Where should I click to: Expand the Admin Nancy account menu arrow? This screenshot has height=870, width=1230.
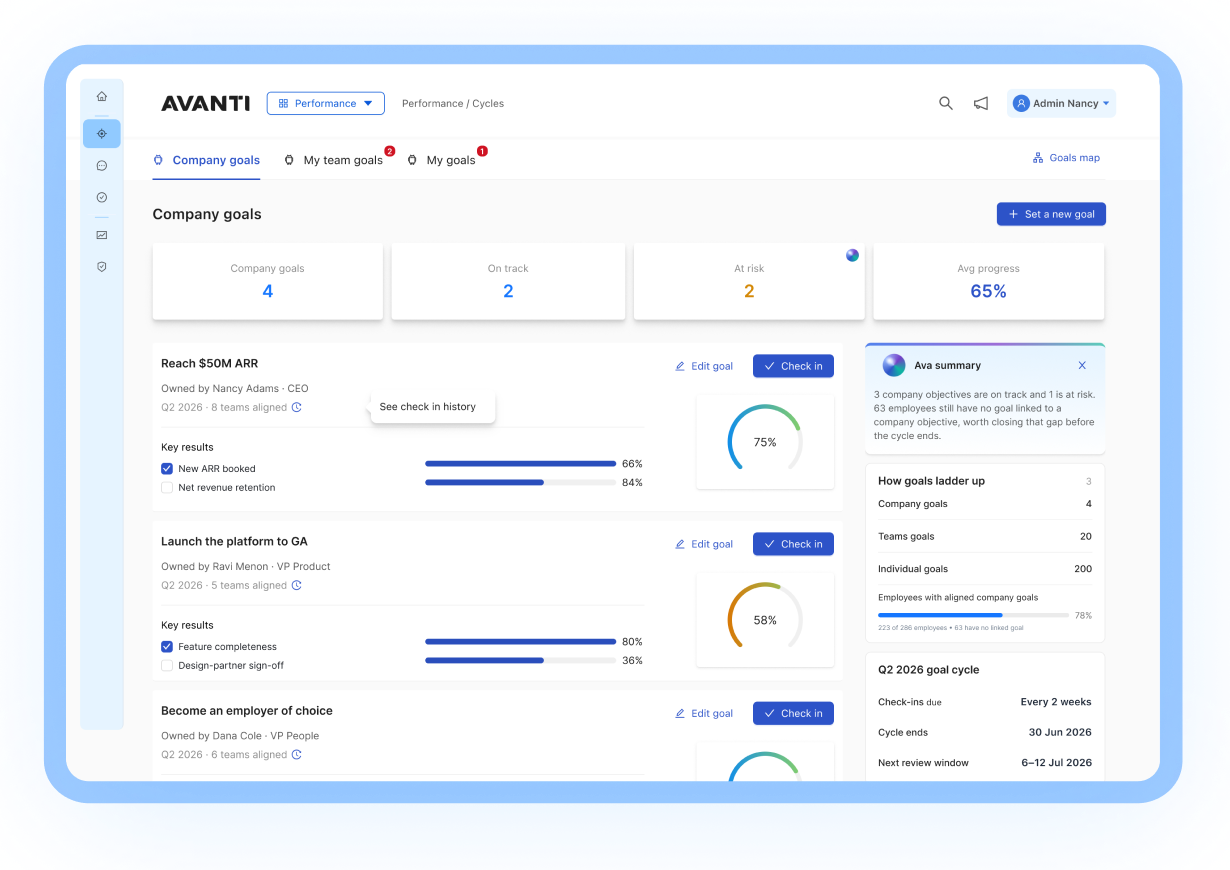(1106, 104)
